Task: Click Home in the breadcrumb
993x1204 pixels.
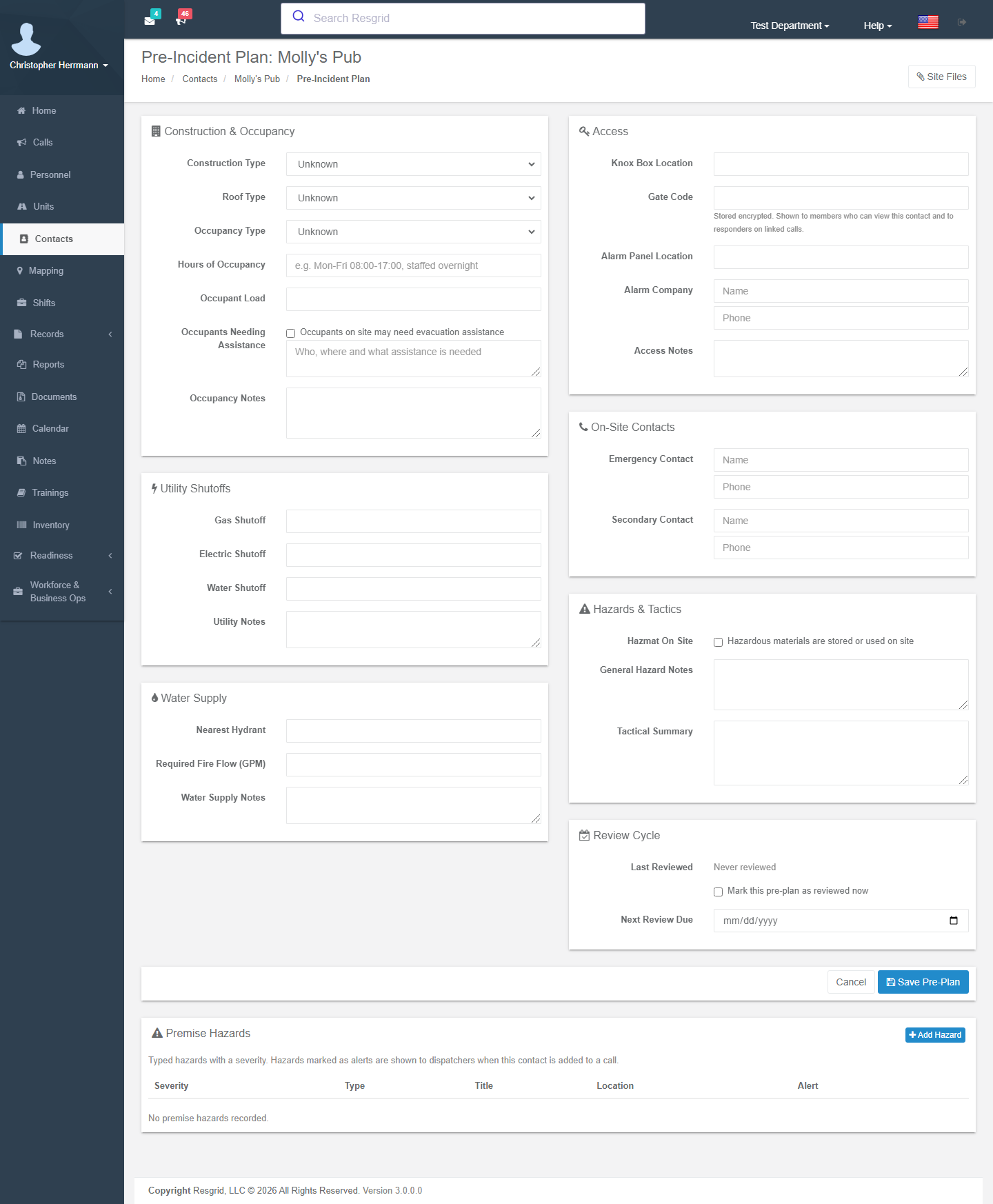Action: pos(153,79)
